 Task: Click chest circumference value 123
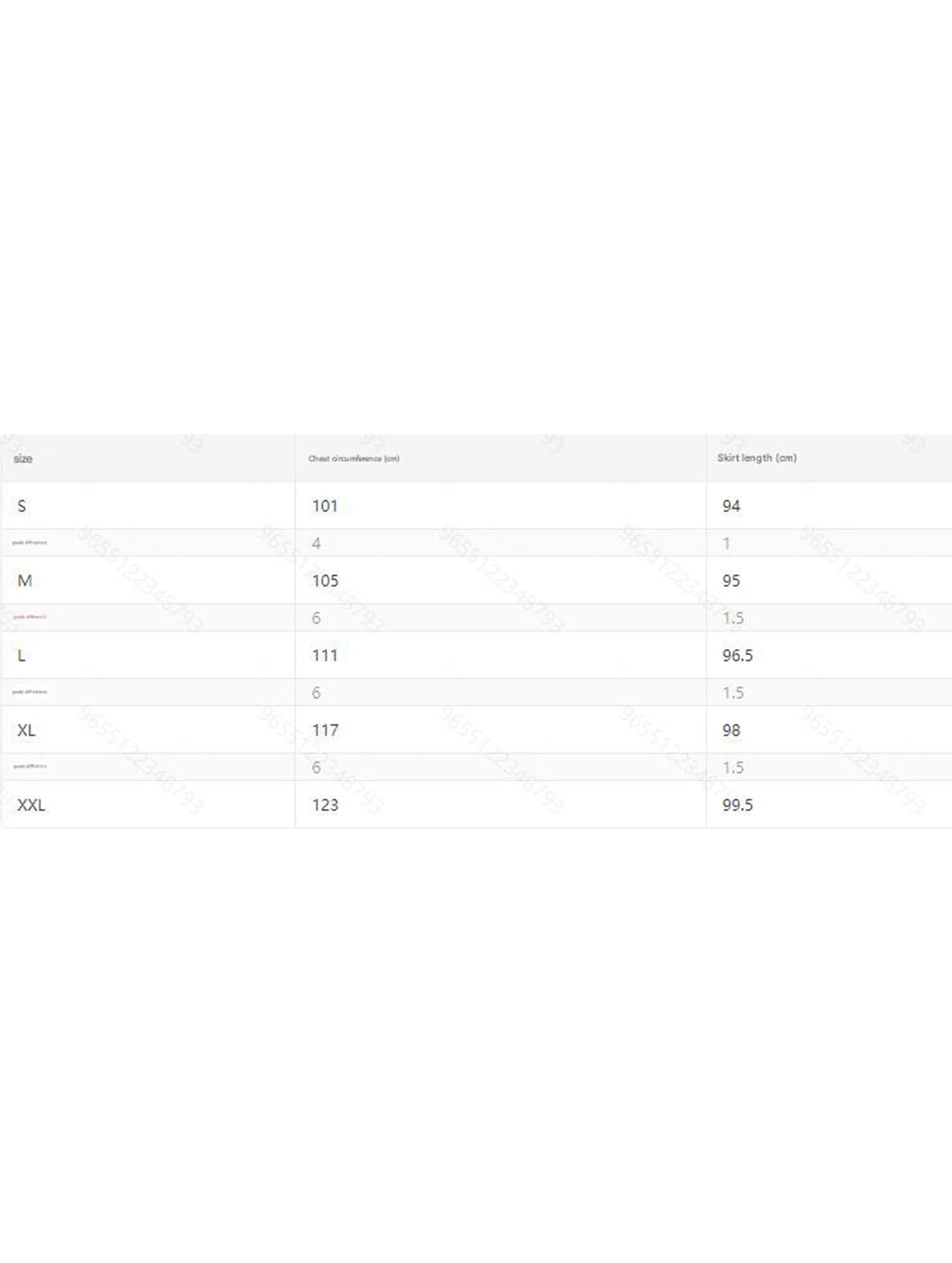(325, 804)
